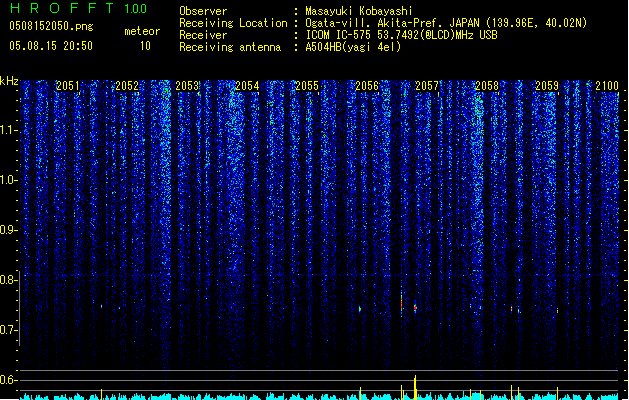Image resolution: width=629 pixels, height=400 pixels.
Task: Click the 0.8 kHz axis tick label
Action: coord(8,280)
